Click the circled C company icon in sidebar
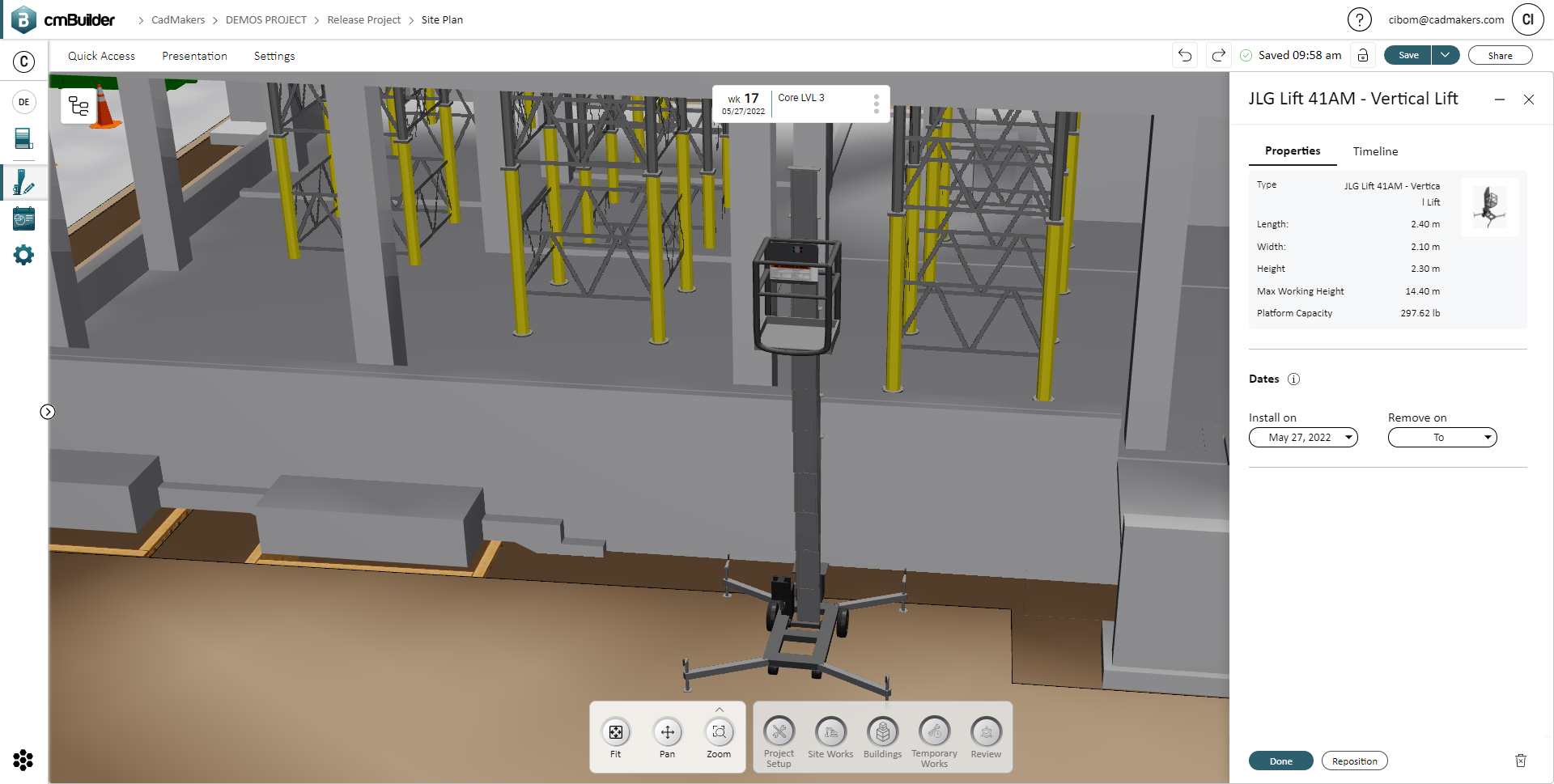Viewport: 1554px width, 784px height. (x=24, y=61)
